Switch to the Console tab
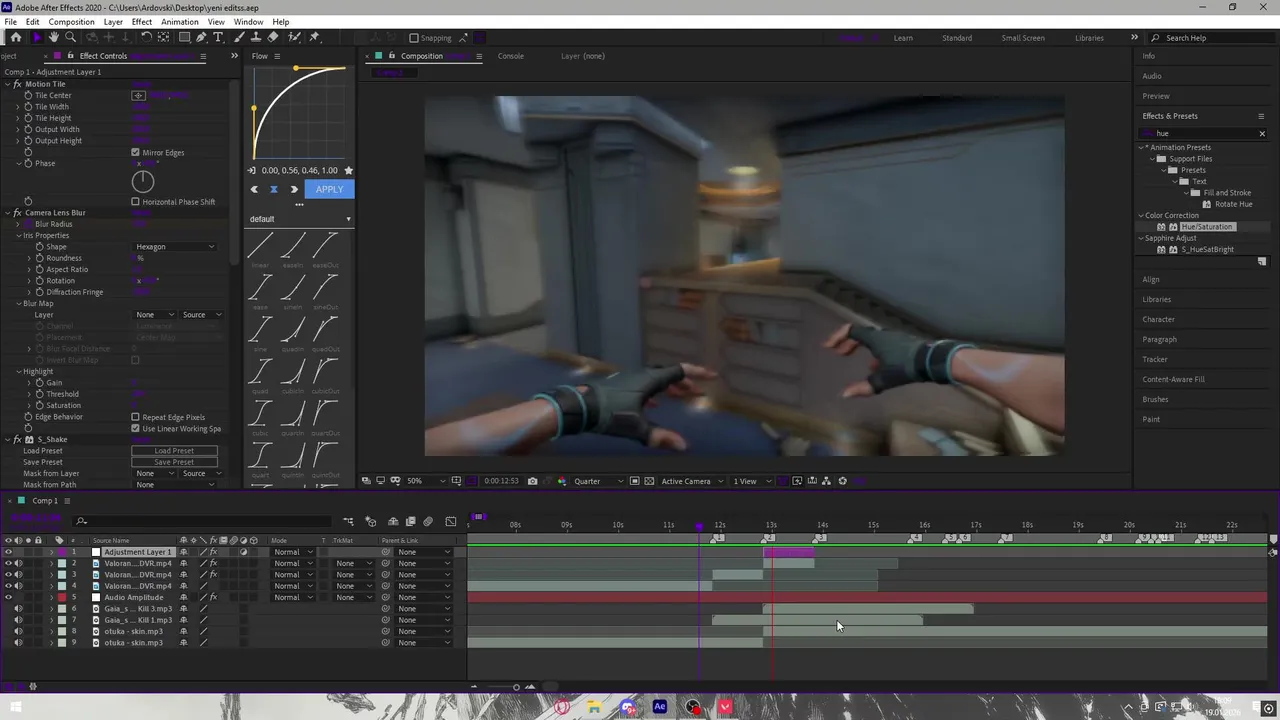 point(510,56)
